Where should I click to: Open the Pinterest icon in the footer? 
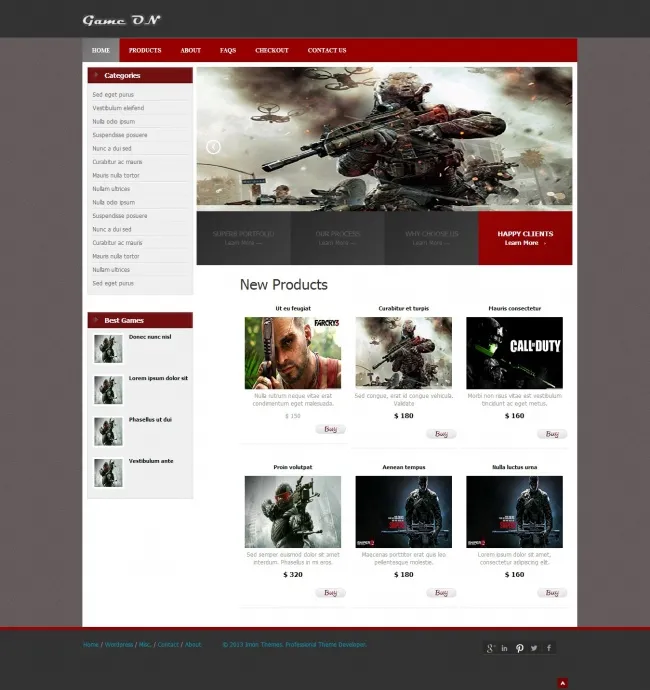519,648
